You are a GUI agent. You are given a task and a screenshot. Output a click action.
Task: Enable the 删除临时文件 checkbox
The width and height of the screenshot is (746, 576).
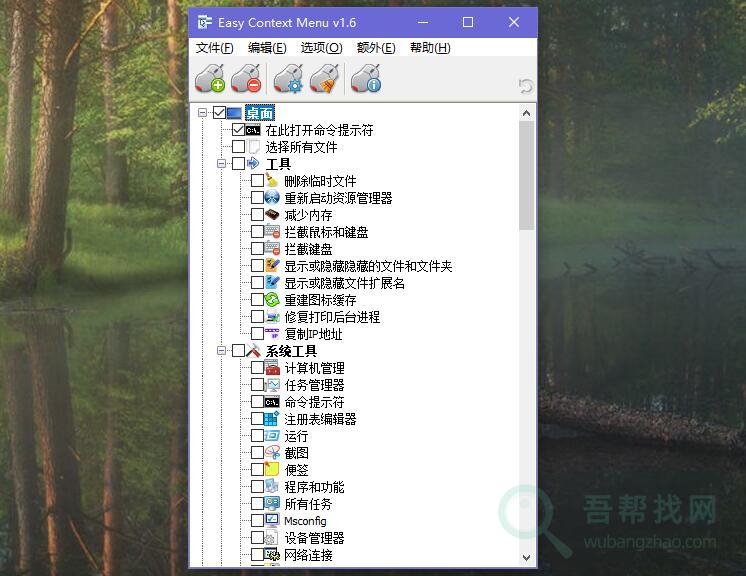click(258, 181)
